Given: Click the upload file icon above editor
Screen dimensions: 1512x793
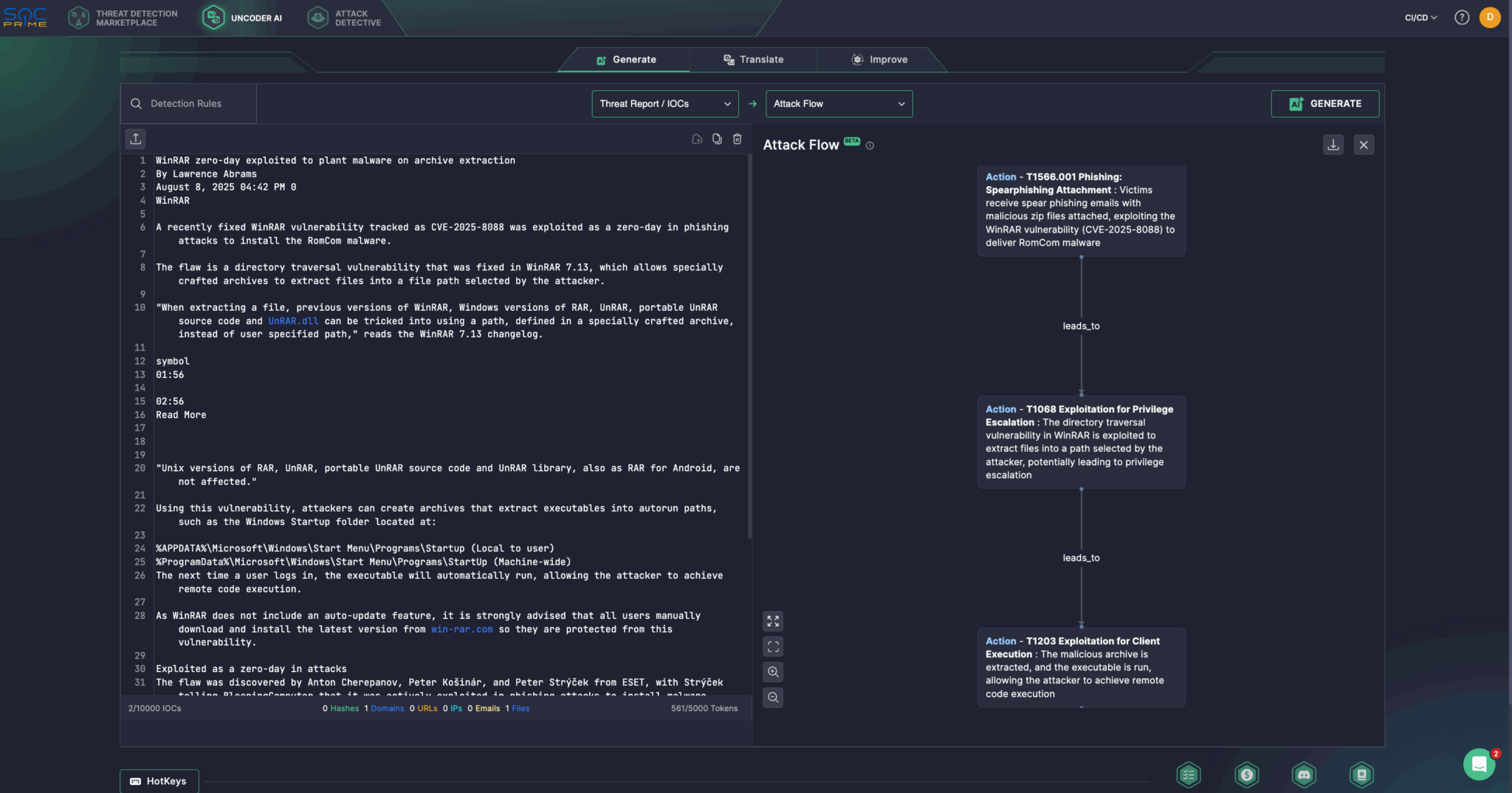Looking at the screenshot, I should 136,139.
